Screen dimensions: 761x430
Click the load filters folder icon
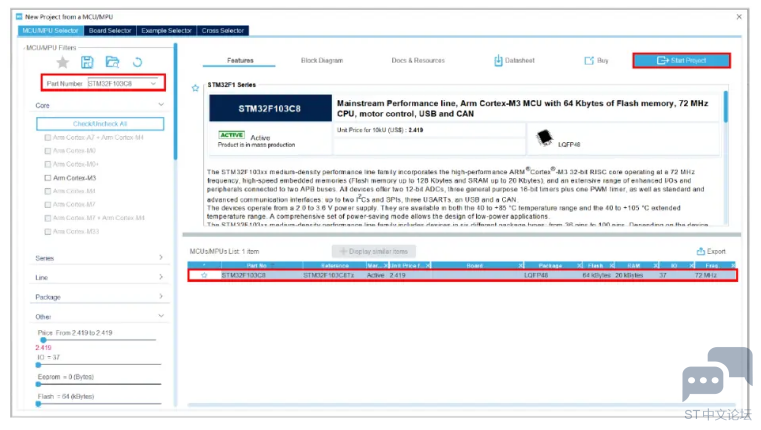(112, 62)
